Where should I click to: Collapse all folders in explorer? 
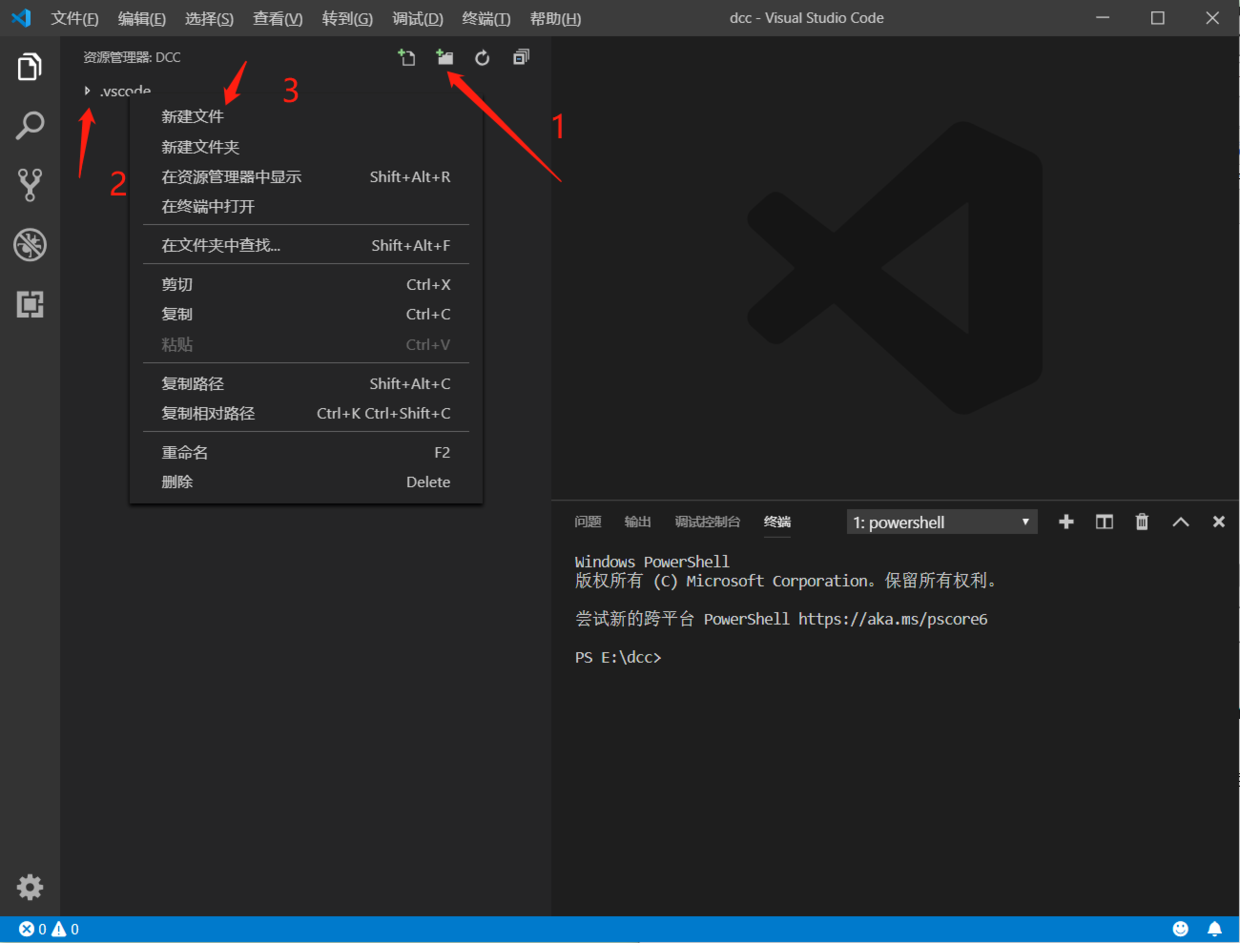pyautogui.click(x=521, y=58)
